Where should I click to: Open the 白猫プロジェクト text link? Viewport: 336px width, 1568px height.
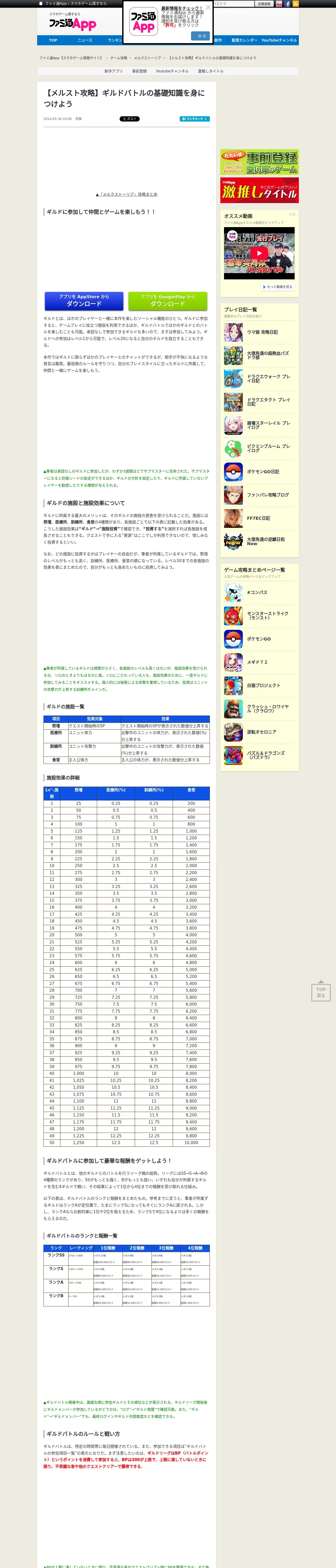click(264, 685)
